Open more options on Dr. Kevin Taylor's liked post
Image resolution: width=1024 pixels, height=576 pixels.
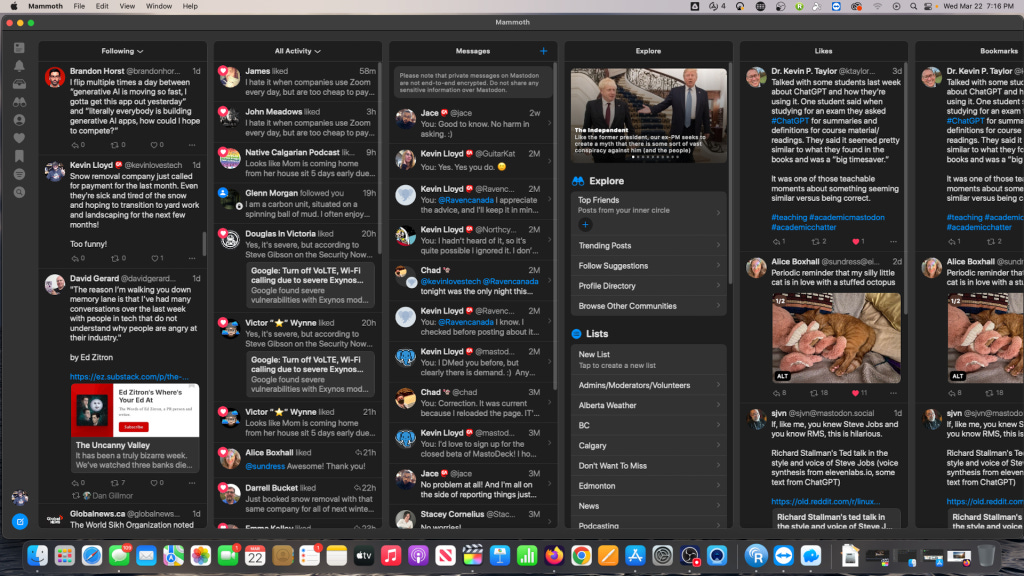coord(893,242)
